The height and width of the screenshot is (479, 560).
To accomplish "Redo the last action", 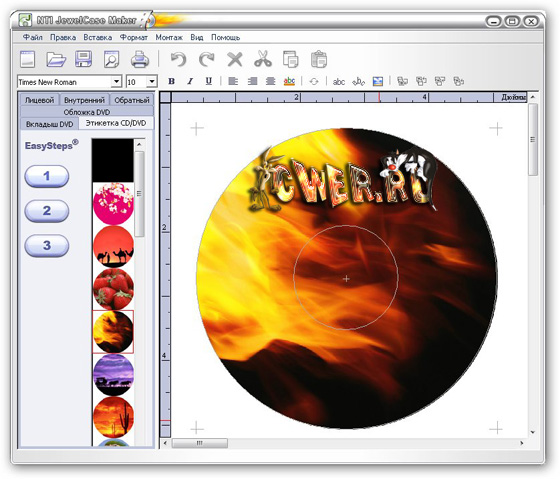I will 206,59.
